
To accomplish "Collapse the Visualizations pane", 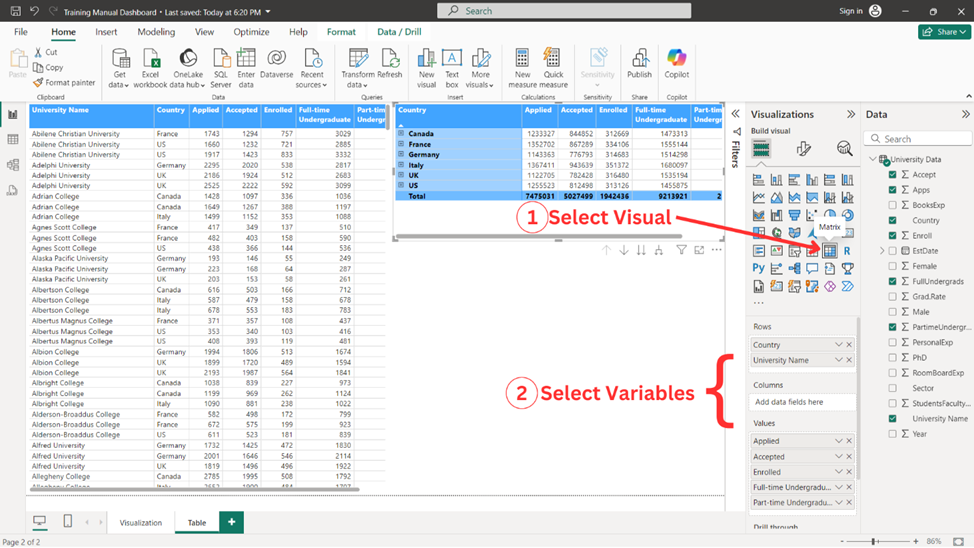I will (851, 114).
